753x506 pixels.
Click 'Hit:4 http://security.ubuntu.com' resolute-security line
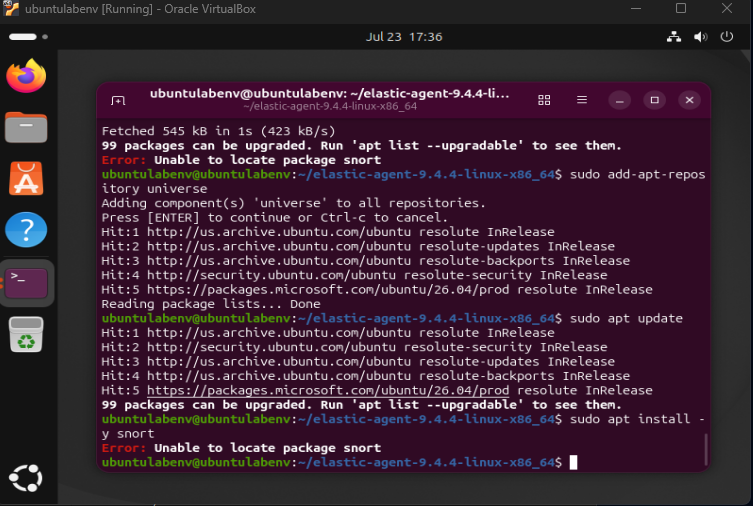pos(354,275)
